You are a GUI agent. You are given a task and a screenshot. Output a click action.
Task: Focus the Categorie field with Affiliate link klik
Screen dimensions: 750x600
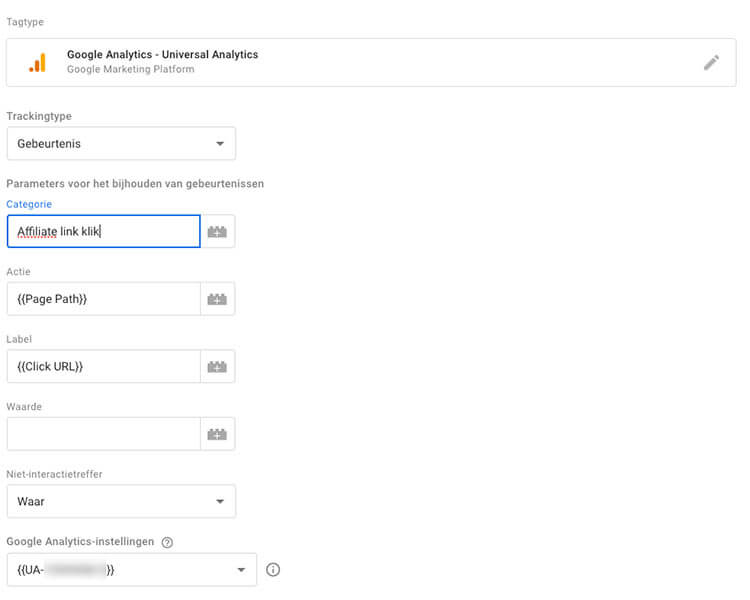click(103, 232)
